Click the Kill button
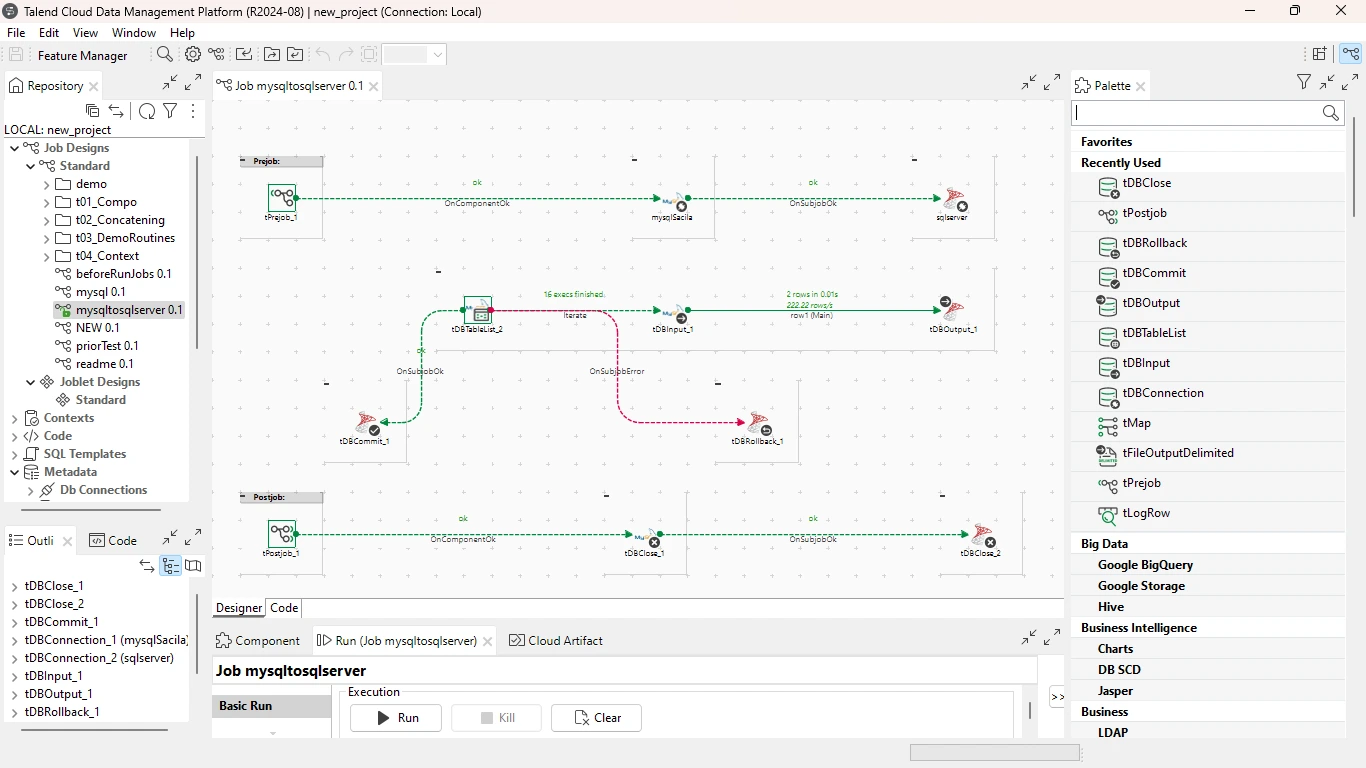The height and width of the screenshot is (768, 1366). tap(496, 718)
